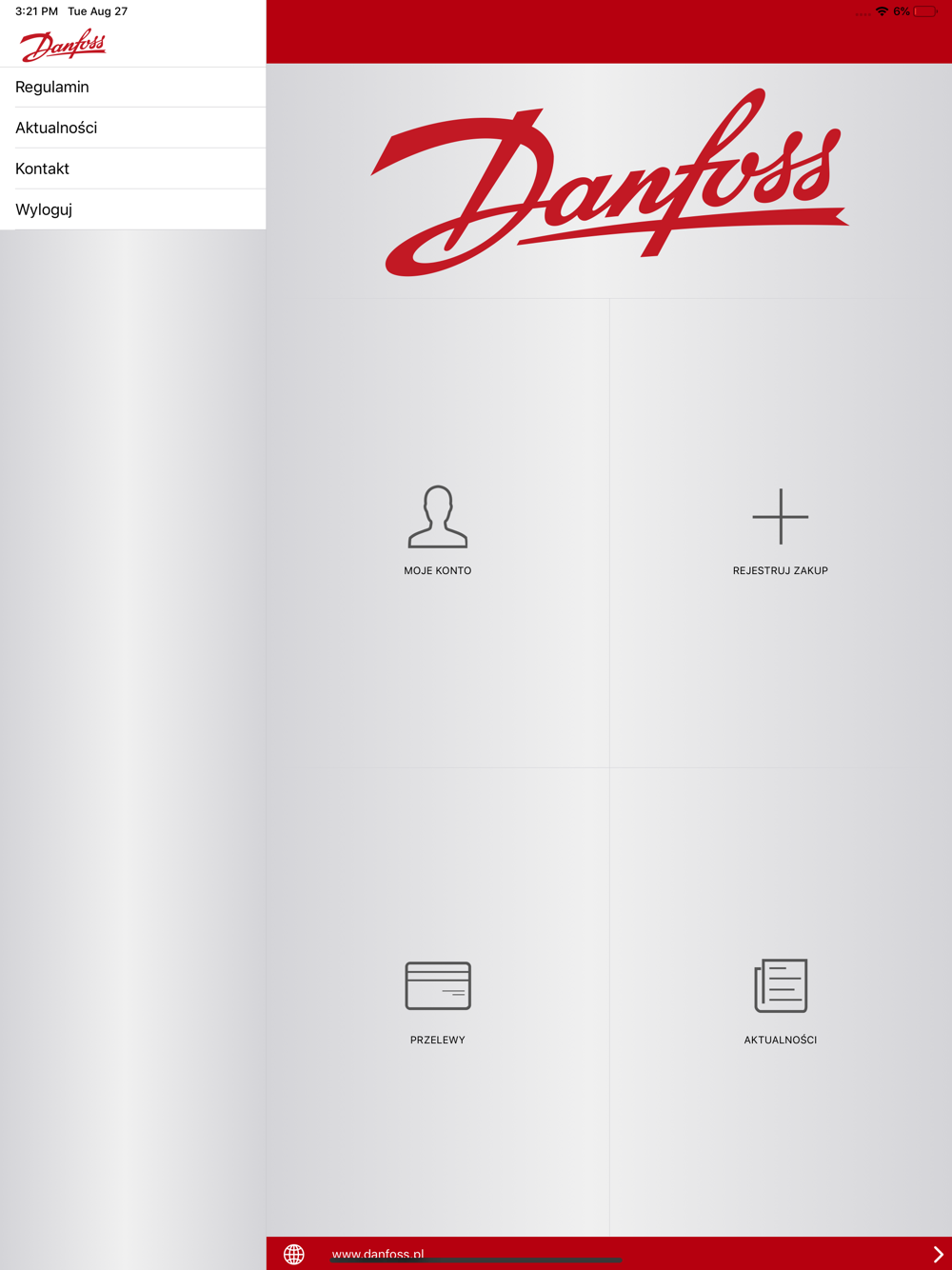The height and width of the screenshot is (1270, 952).
Task: Tap the MOJE KONTO label
Action: [438, 570]
